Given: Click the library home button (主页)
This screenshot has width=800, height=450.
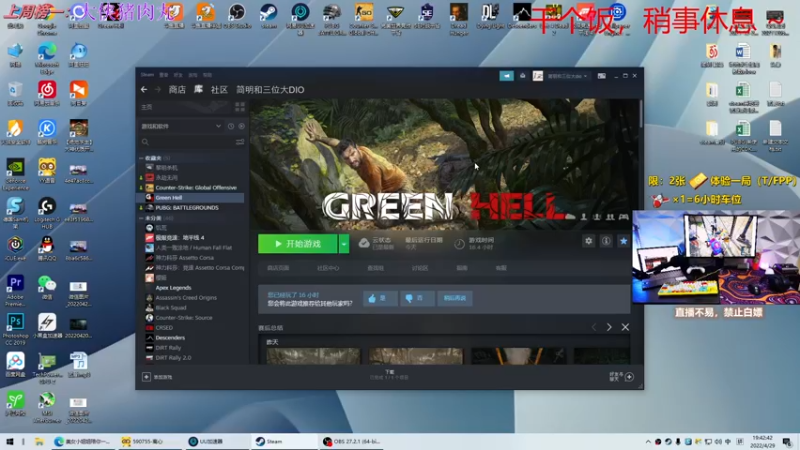Looking at the screenshot, I should coord(185,107).
